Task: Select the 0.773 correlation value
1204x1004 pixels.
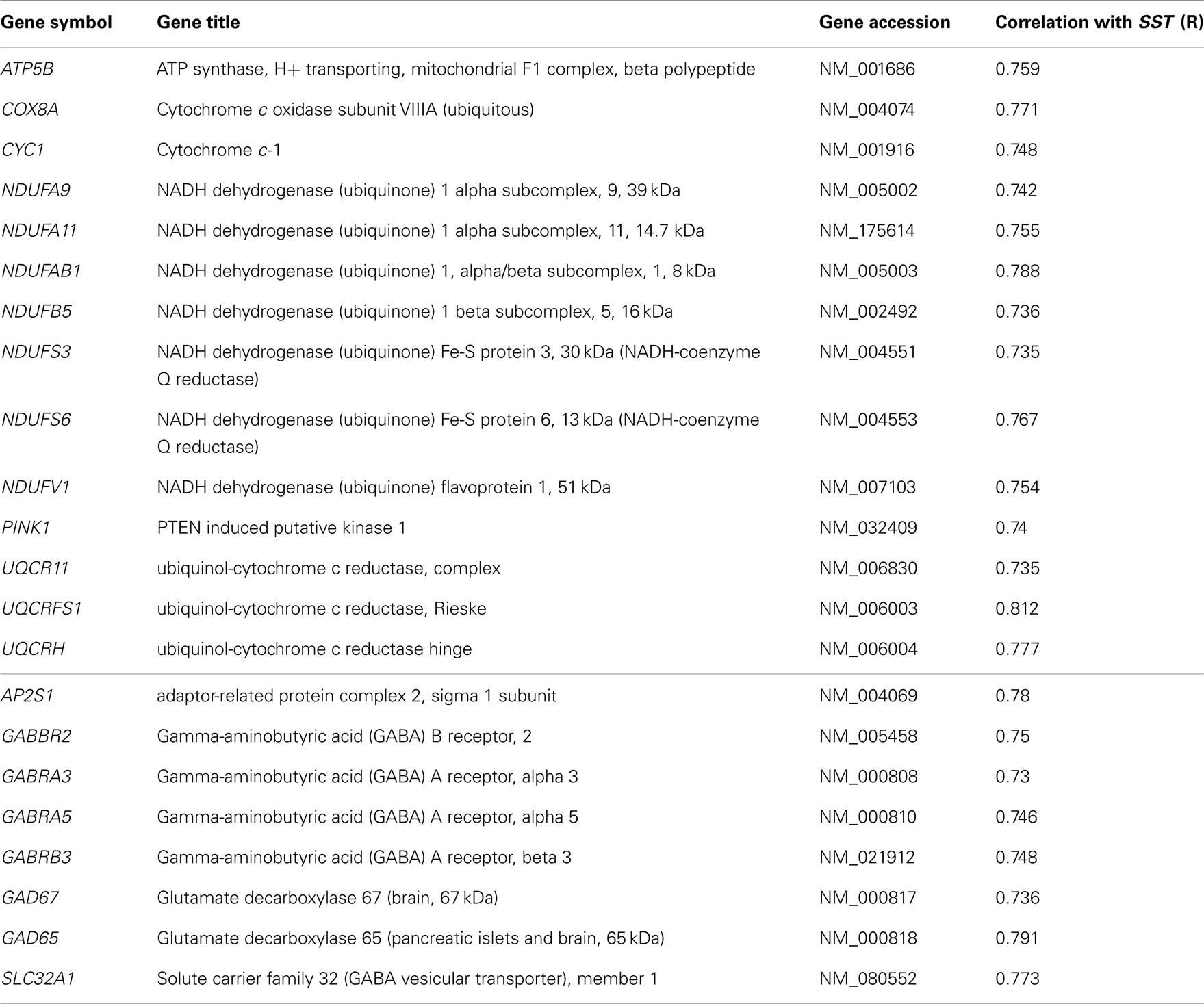Action: pyautogui.click(x=1018, y=979)
